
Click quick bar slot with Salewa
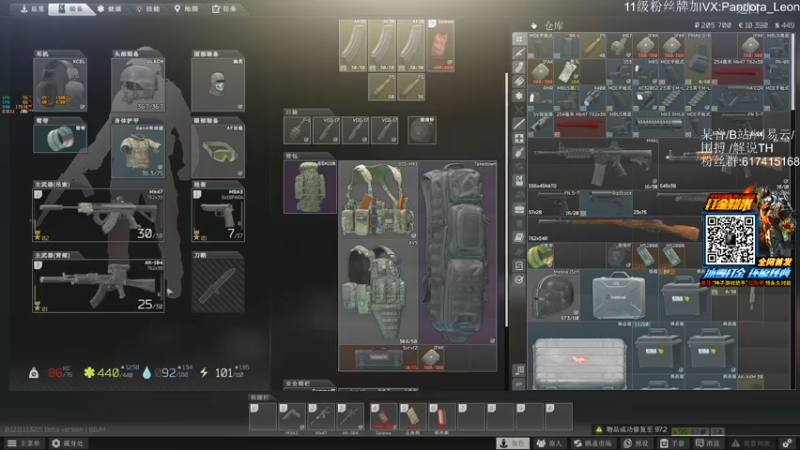coord(384,417)
